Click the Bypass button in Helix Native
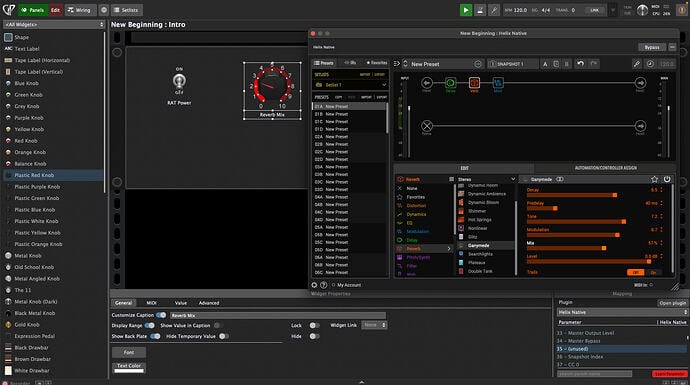This screenshot has width=690, height=385. 652,47
